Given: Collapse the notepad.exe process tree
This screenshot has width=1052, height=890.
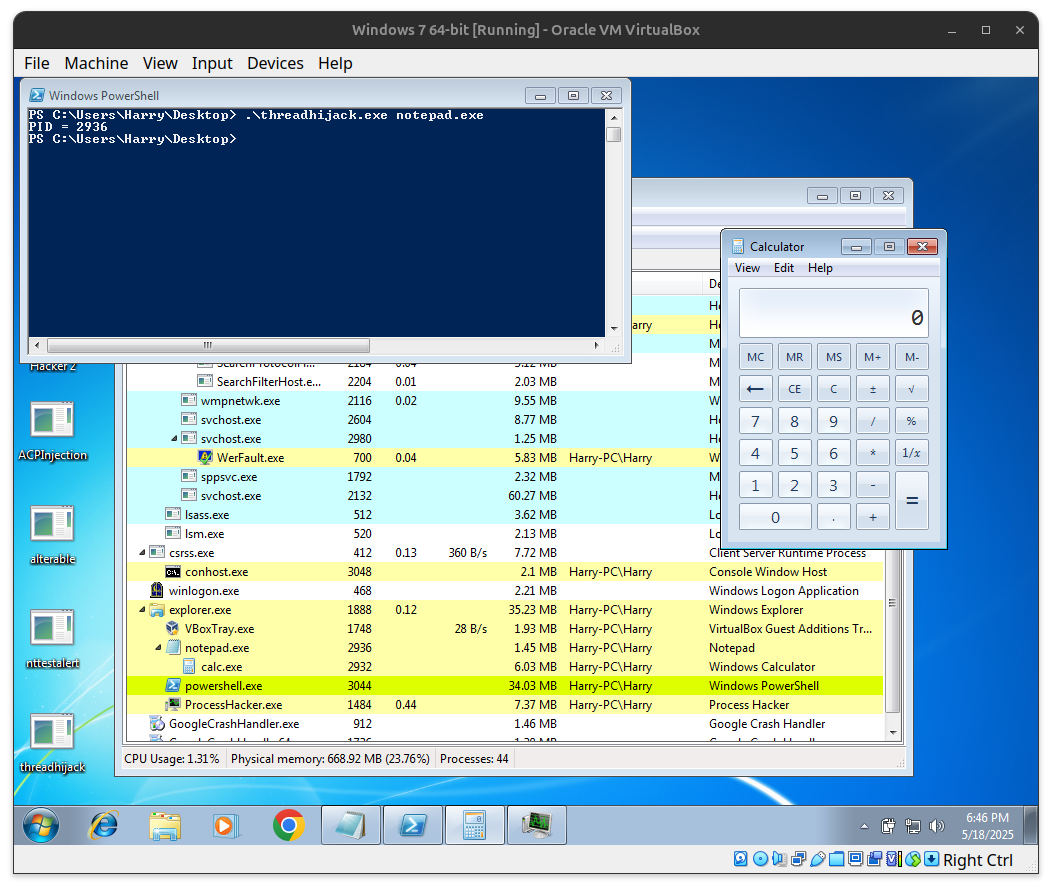Looking at the screenshot, I should click(158, 648).
